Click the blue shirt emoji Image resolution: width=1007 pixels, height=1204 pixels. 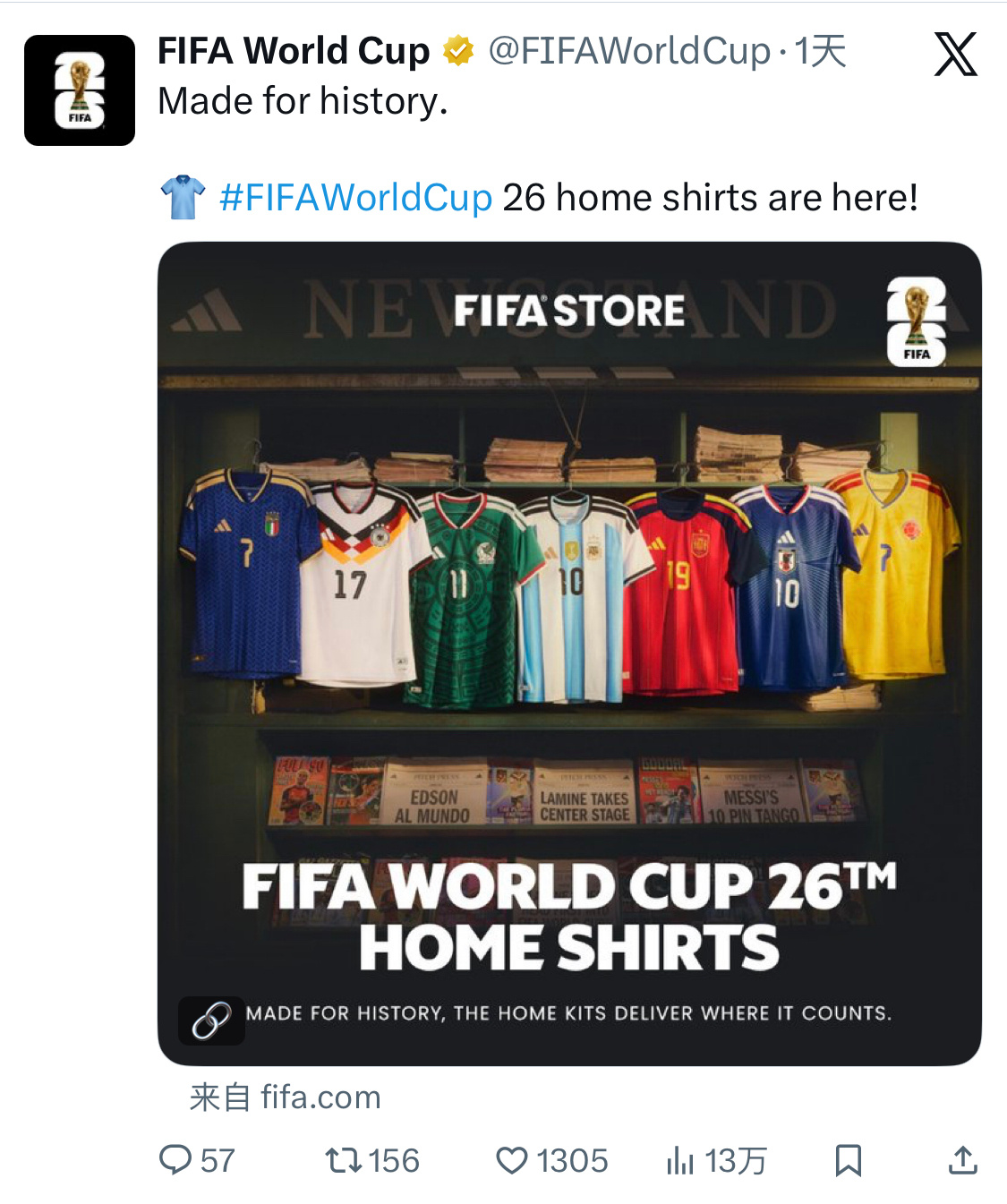(x=183, y=197)
